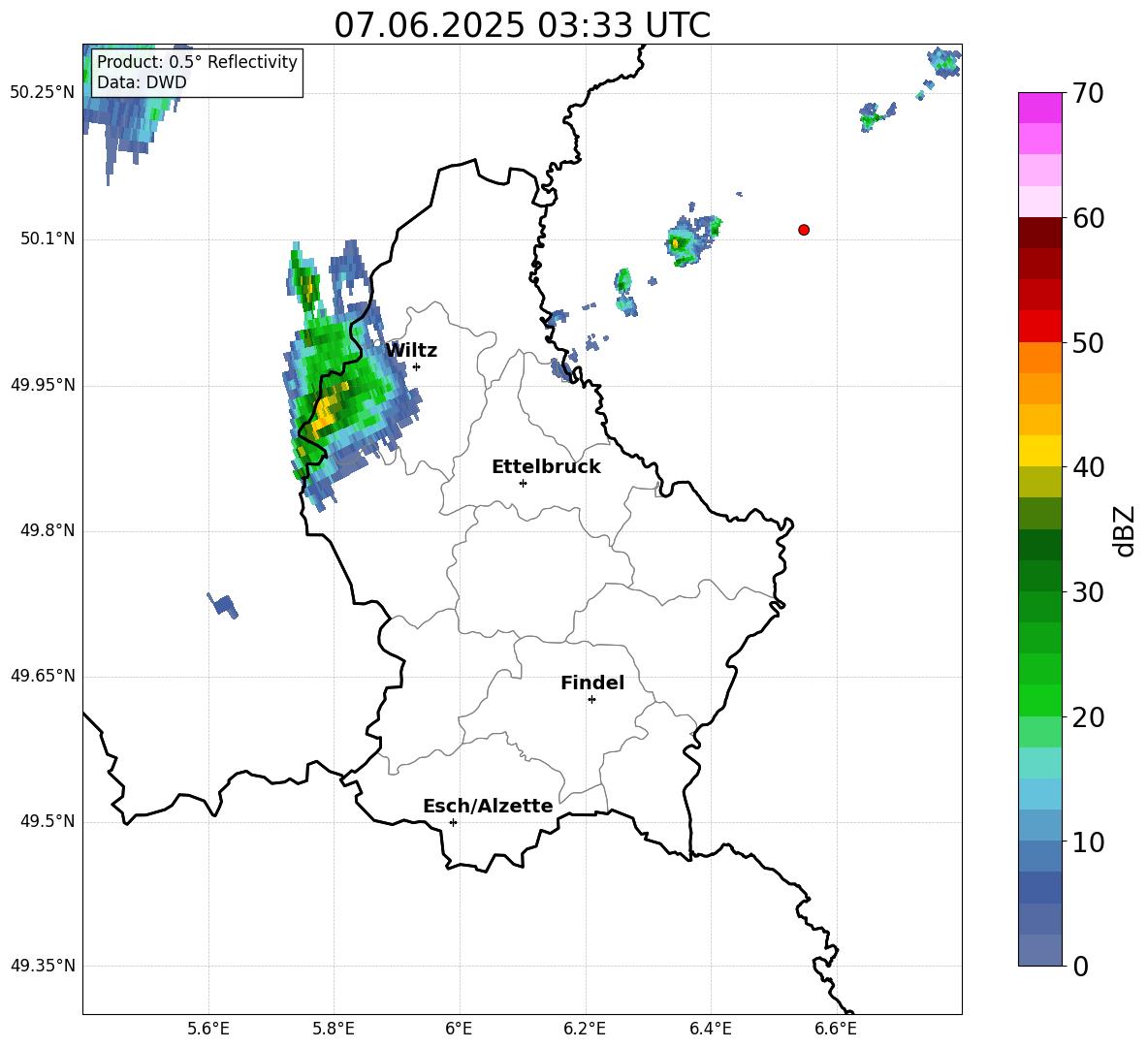The height and width of the screenshot is (1048, 1148).
Task: Click the magenta top colorbar segment
Action: click(x=1040, y=108)
